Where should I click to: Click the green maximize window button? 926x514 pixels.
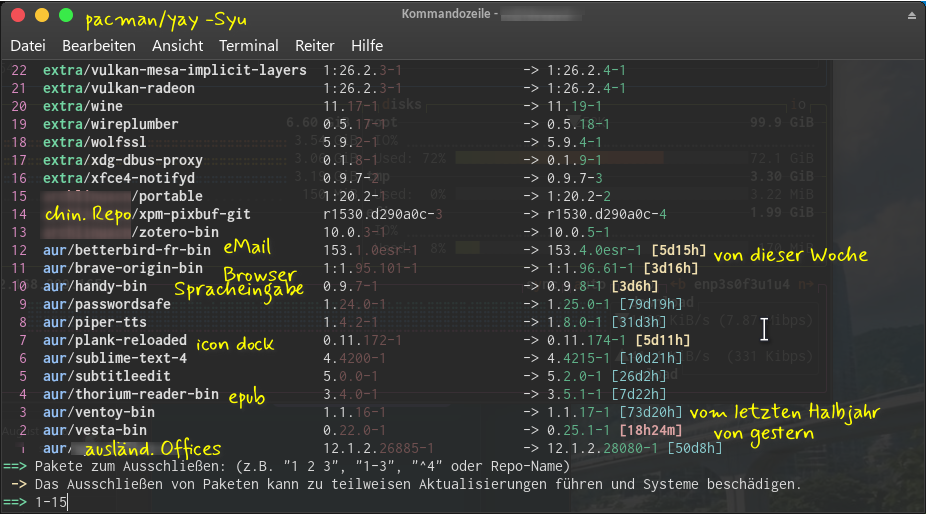pos(66,15)
